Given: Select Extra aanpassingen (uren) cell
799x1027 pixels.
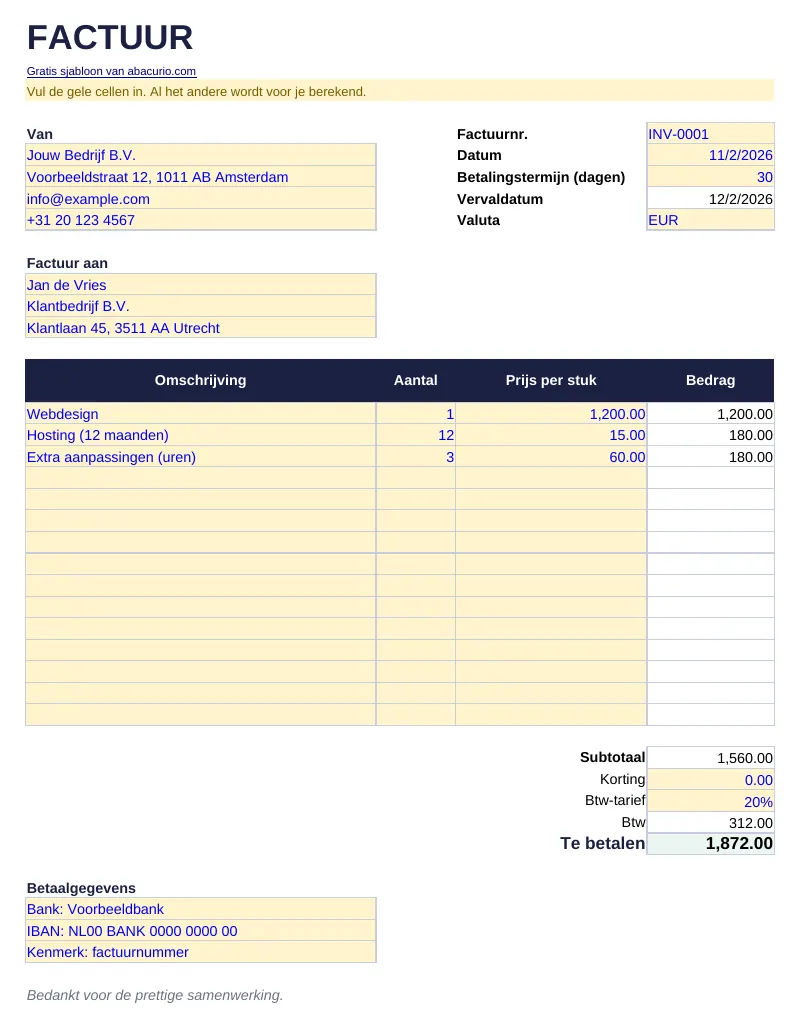Looking at the screenshot, I should click(200, 457).
